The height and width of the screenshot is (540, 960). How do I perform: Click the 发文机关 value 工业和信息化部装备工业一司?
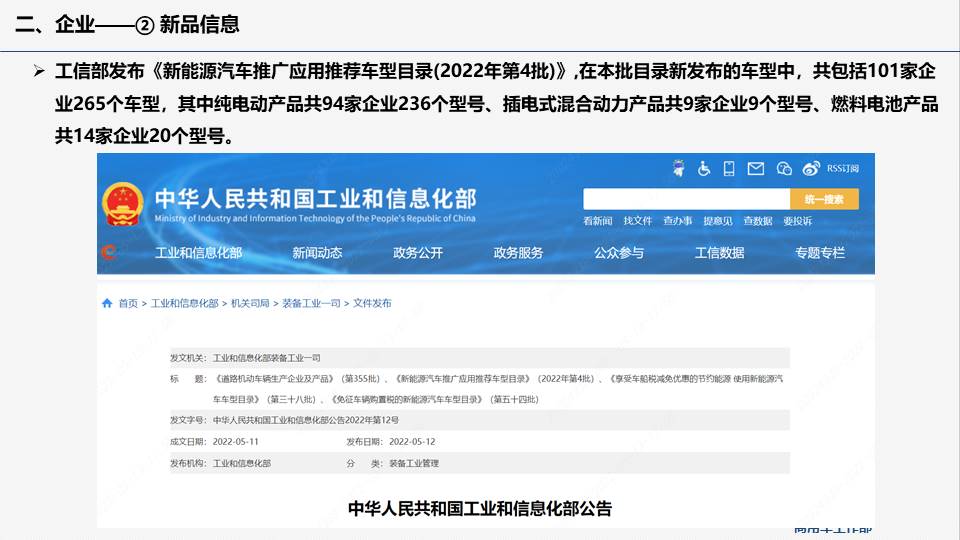[266, 358]
